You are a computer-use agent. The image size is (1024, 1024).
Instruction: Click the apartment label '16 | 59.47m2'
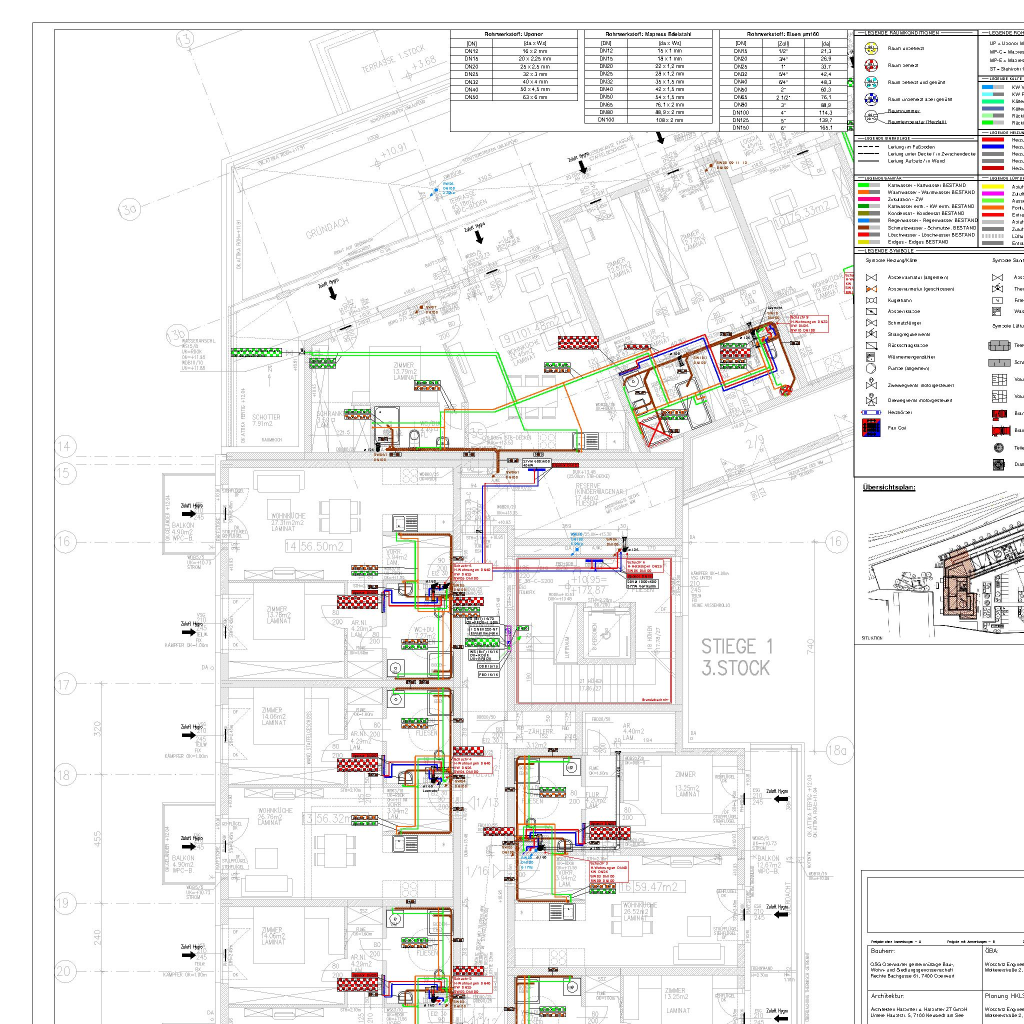coord(651,886)
